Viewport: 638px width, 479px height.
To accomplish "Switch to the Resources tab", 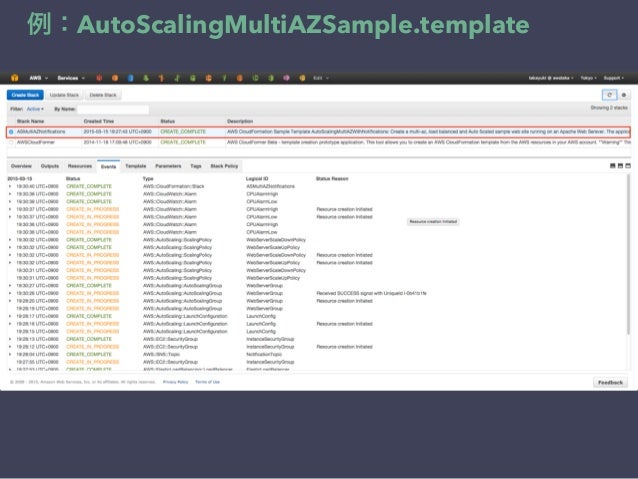I will tap(80, 166).
